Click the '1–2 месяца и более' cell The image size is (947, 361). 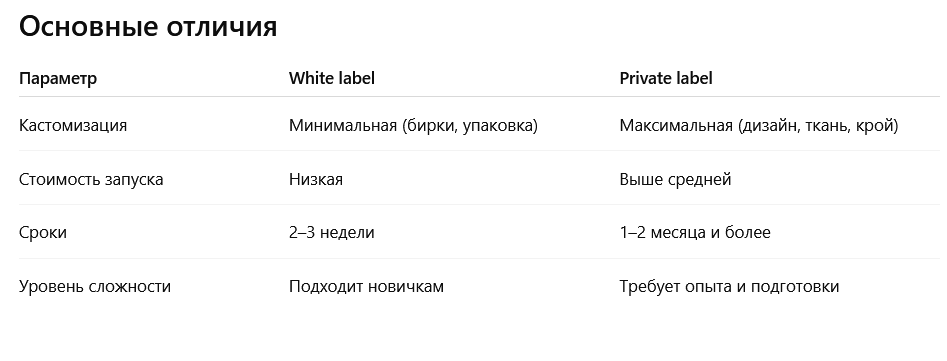click(x=695, y=233)
